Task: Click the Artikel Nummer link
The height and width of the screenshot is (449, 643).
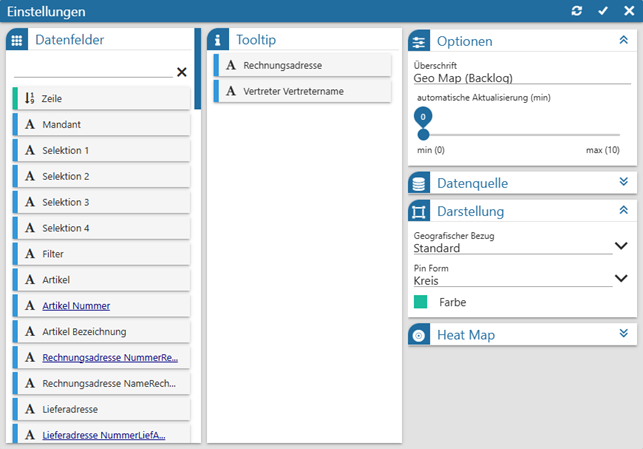Action: [76, 306]
